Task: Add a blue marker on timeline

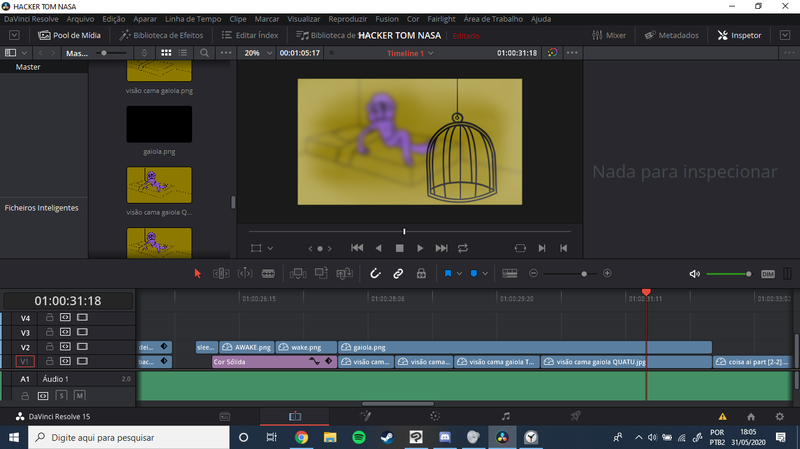Action: [473, 273]
